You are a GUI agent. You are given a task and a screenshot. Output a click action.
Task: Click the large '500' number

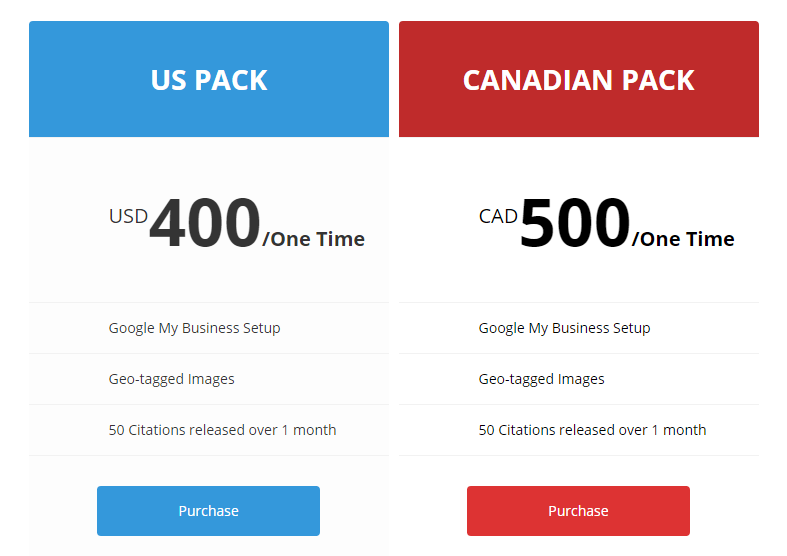(575, 223)
